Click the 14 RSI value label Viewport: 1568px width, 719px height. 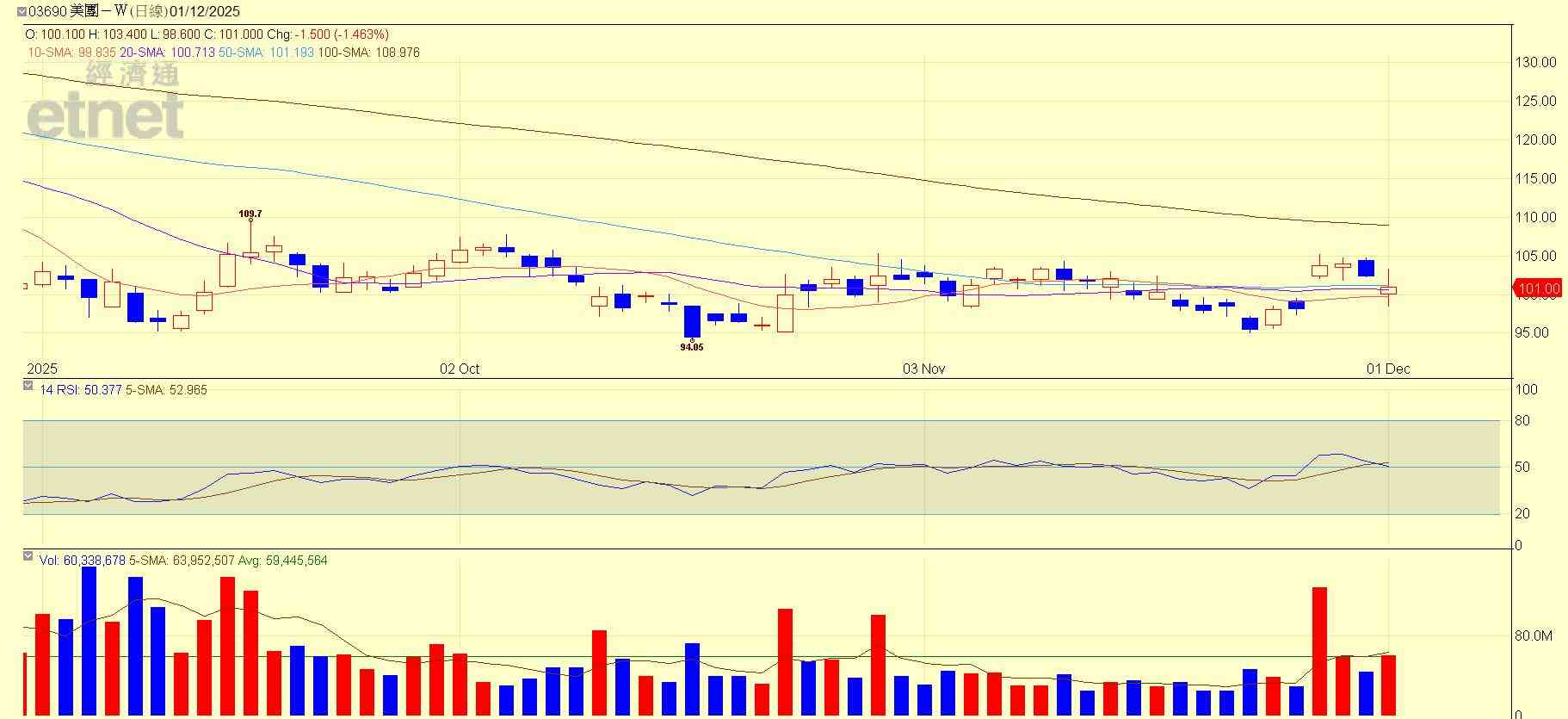pyautogui.click(x=81, y=390)
